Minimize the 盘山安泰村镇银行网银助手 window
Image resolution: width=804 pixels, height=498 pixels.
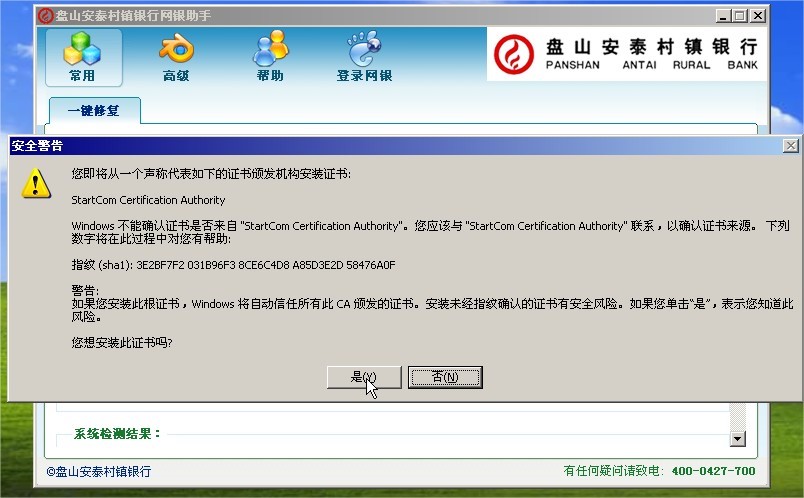722,16
